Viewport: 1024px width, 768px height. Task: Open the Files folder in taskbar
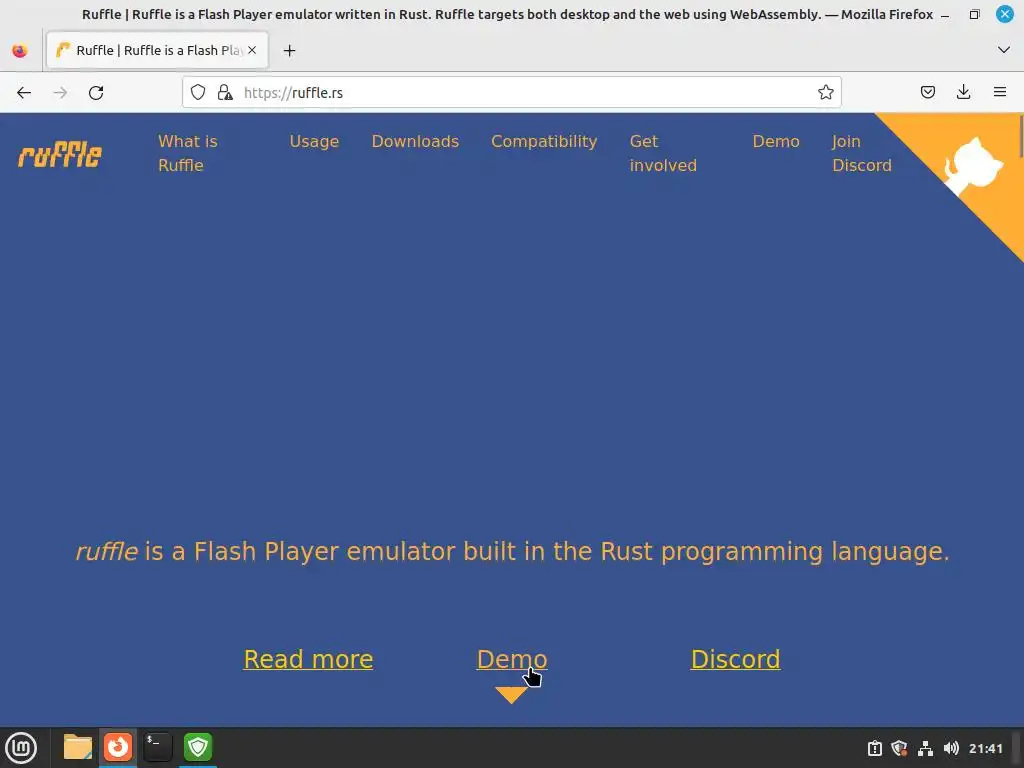pos(78,747)
